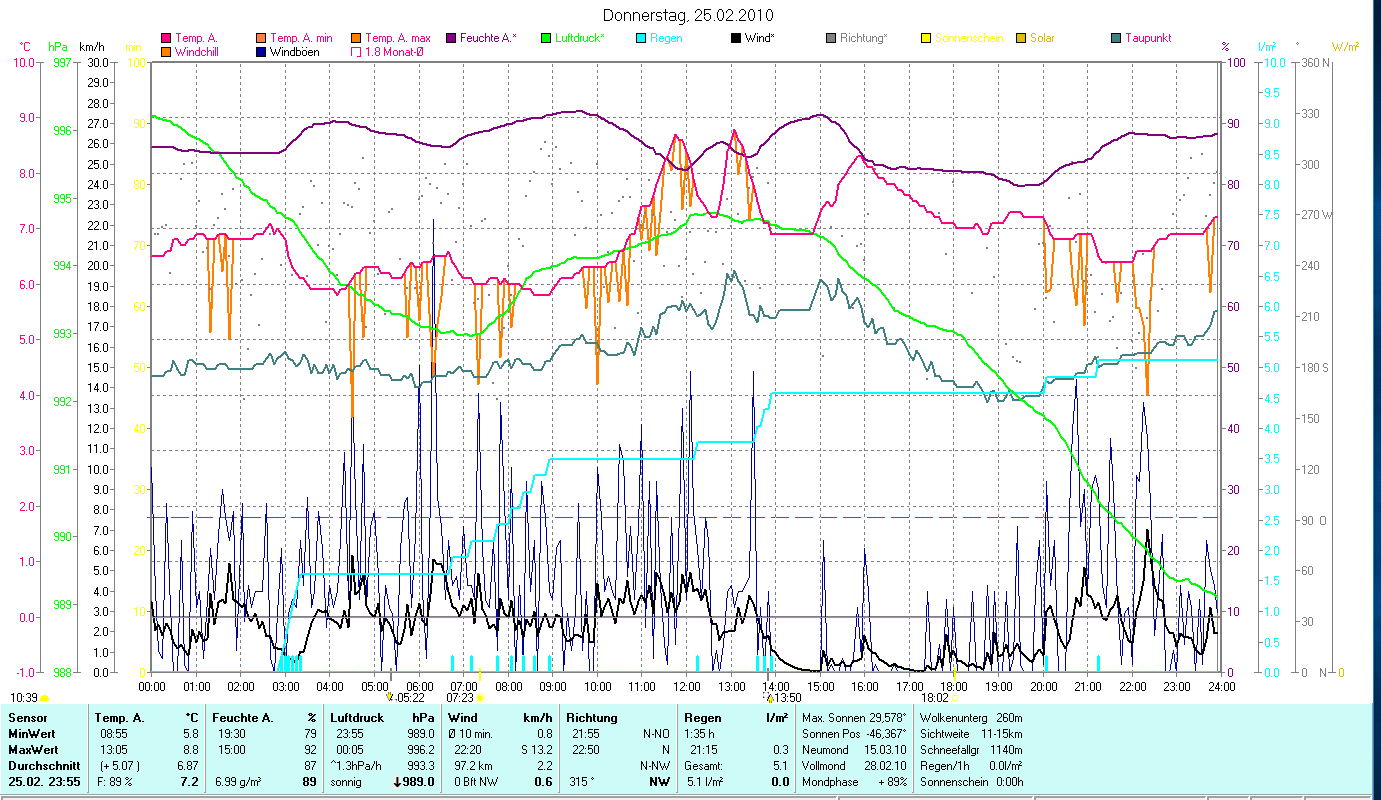The image size is (1381, 800).
Task: Click the sunrise marker at 07:23
Action: [x=480, y=697]
